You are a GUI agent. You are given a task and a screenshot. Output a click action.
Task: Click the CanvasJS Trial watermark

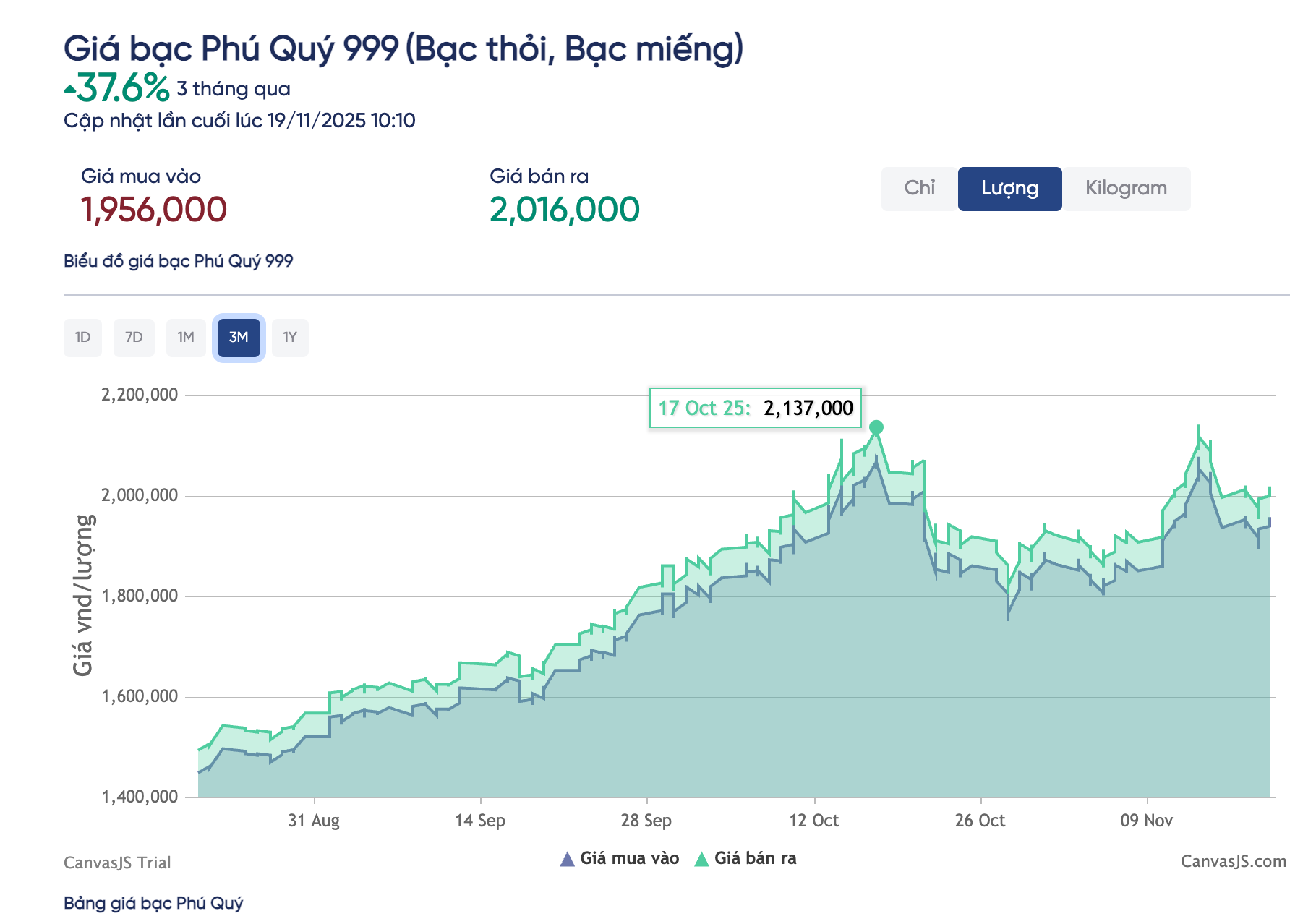coord(117,863)
